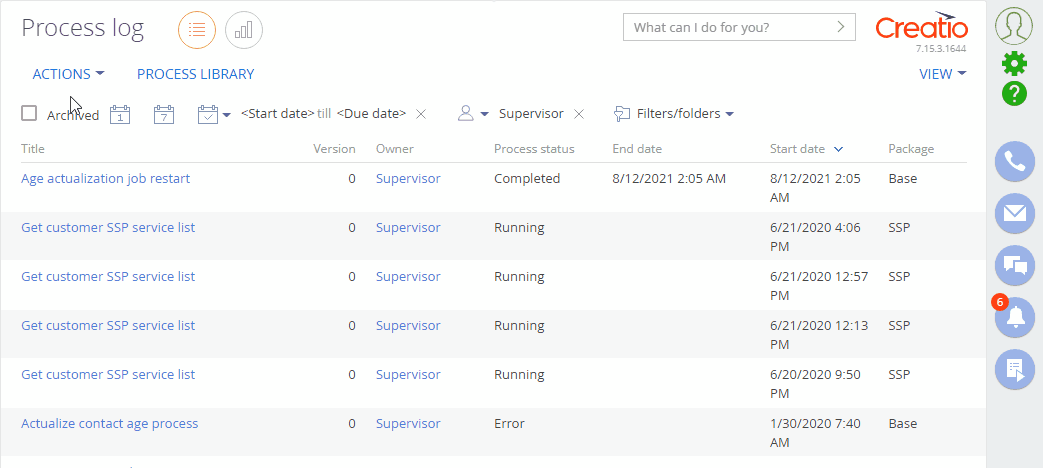Image resolution: width=1043 pixels, height=468 pixels.
Task: Open Get customer SSP service list started 4:06 PM
Action: [x=108, y=227]
